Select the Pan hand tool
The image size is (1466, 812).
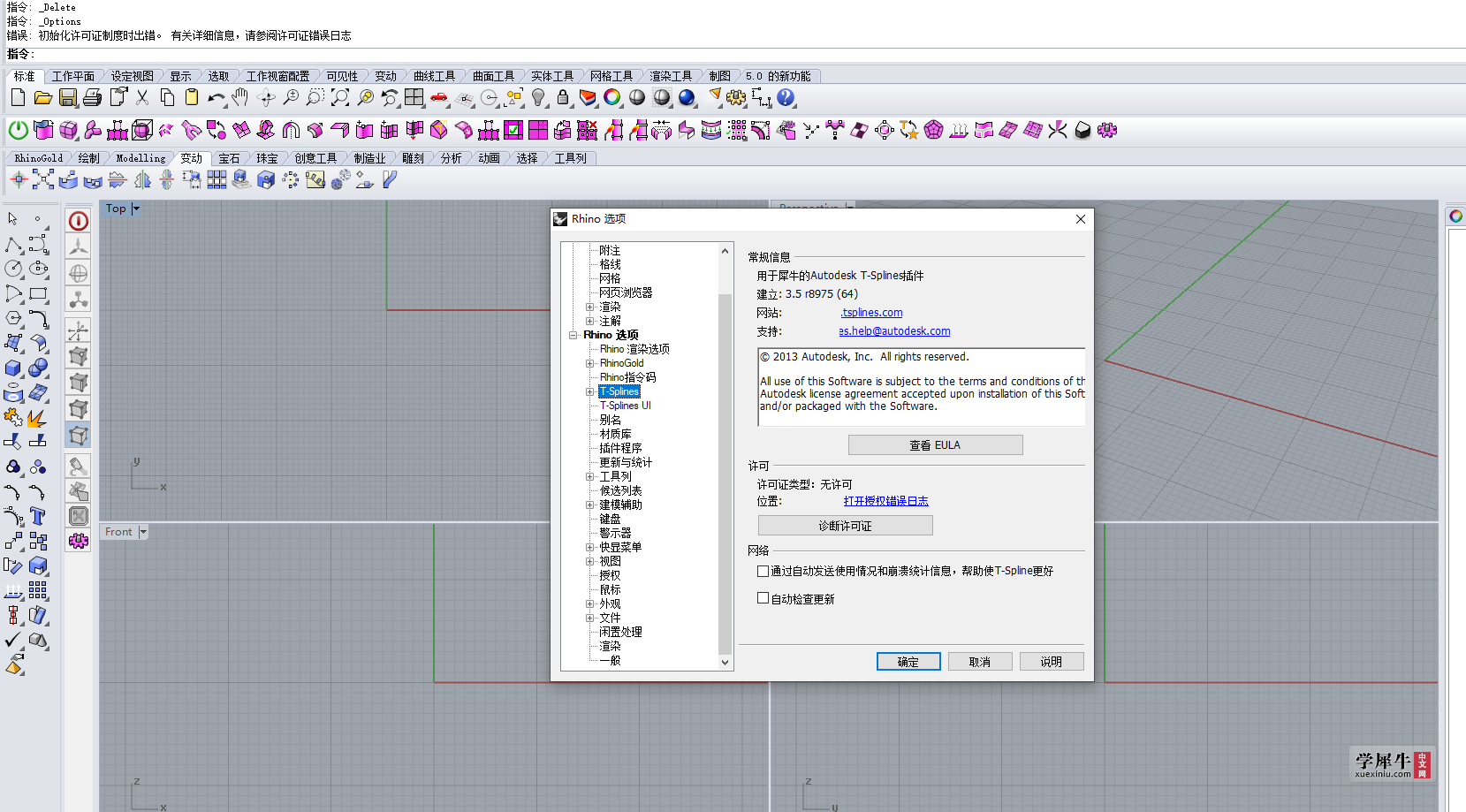tap(240, 98)
